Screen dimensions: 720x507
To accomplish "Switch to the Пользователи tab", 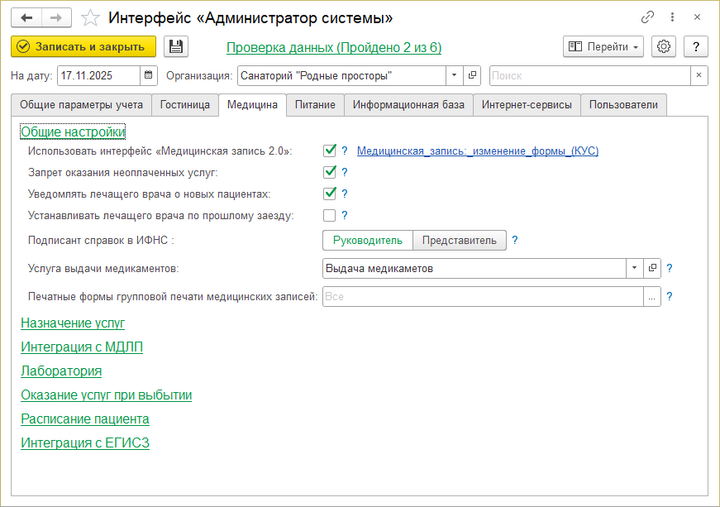I will [624, 105].
